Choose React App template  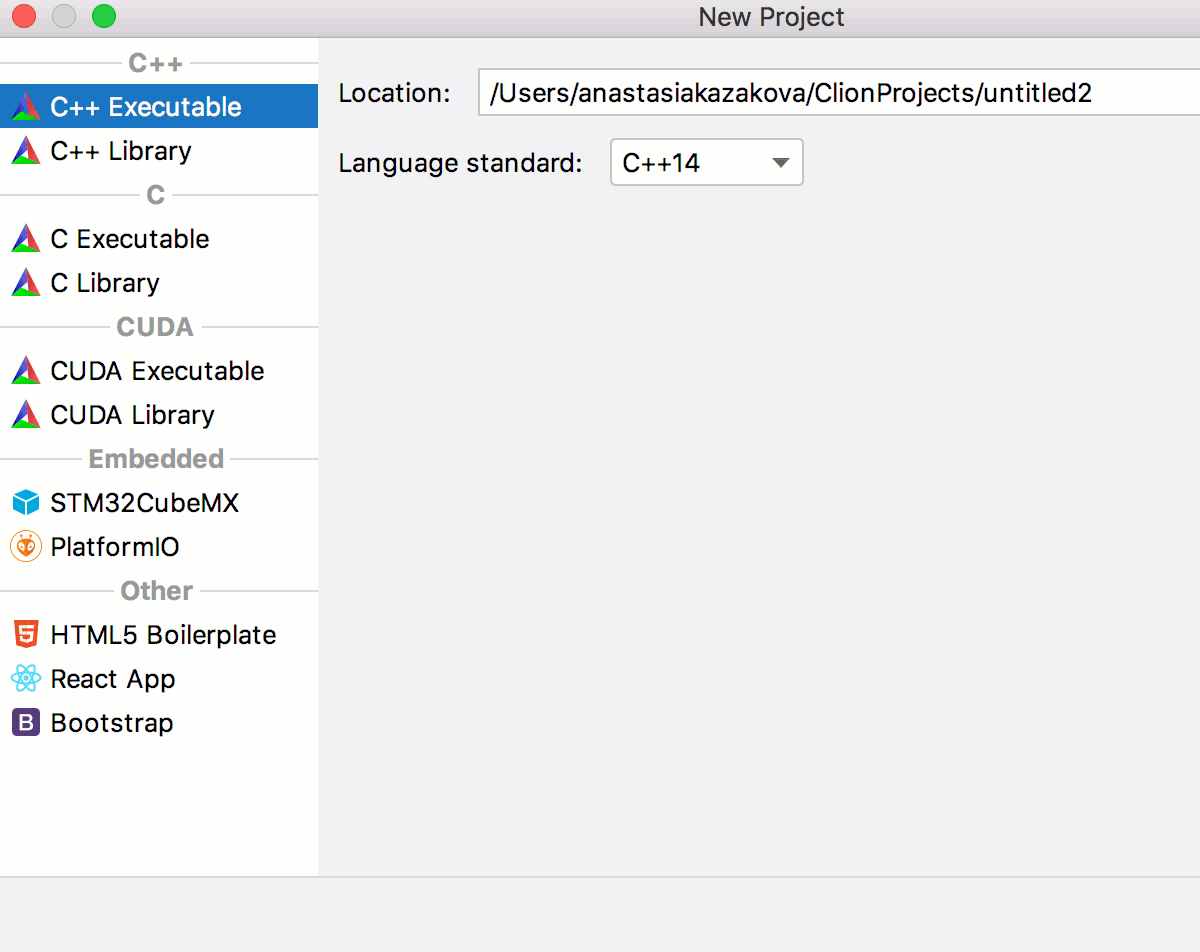click(159, 678)
